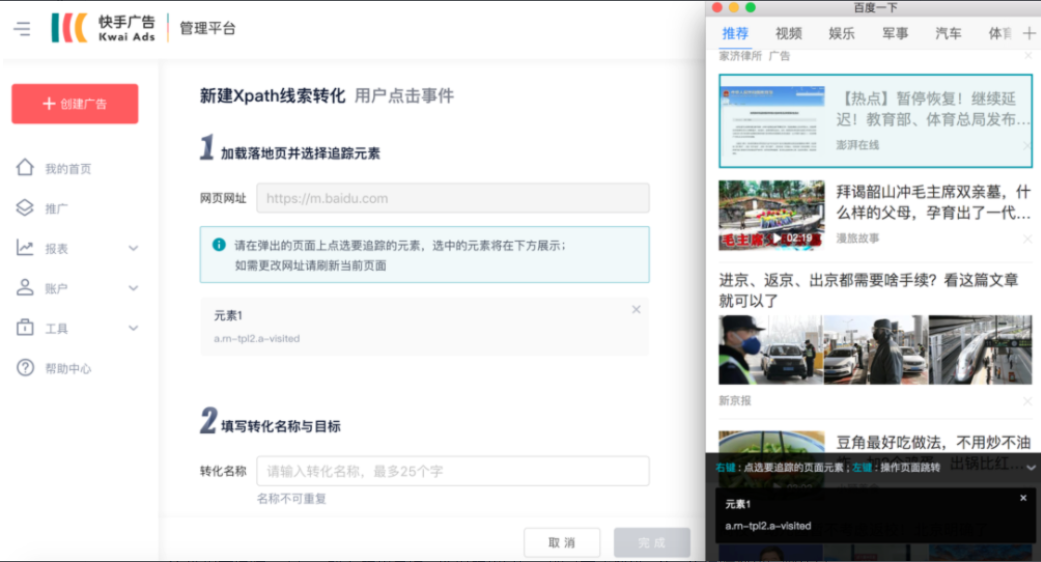
Task: Open 帮助中心 question mark icon
Action: (25, 368)
